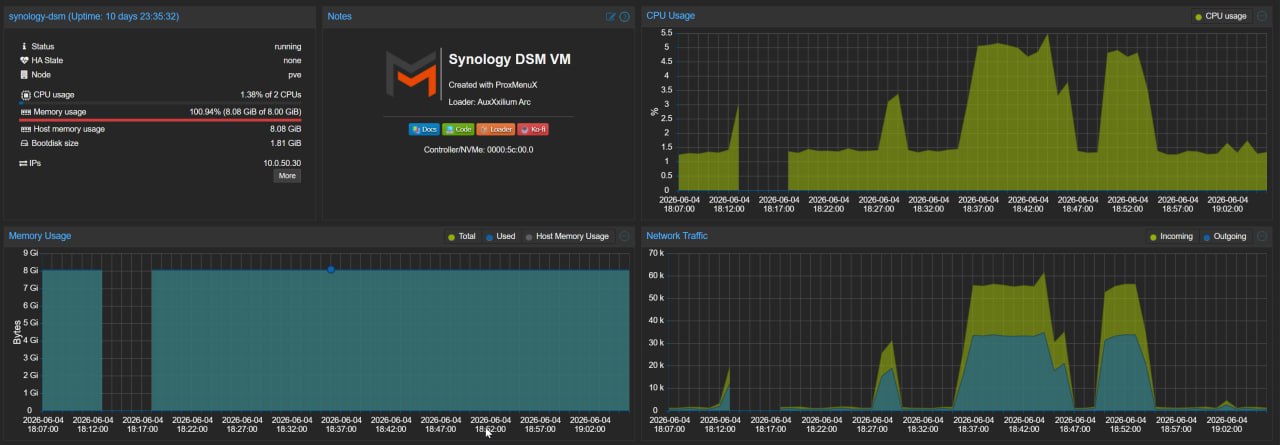The height and width of the screenshot is (445, 1280).
Task: Click the Bootdisk size drive icon
Action: pyautogui.click(x=25, y=143)
